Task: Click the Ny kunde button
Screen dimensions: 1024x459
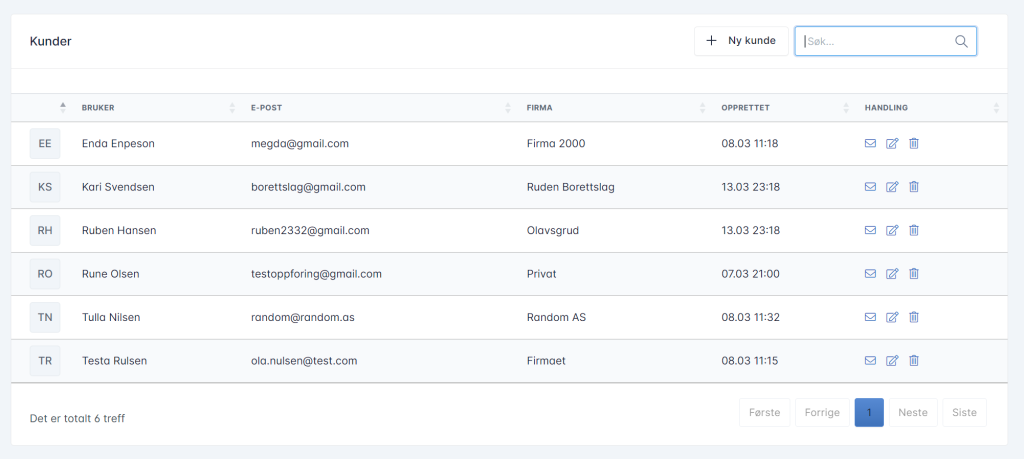Action: (x=741, y=41)
